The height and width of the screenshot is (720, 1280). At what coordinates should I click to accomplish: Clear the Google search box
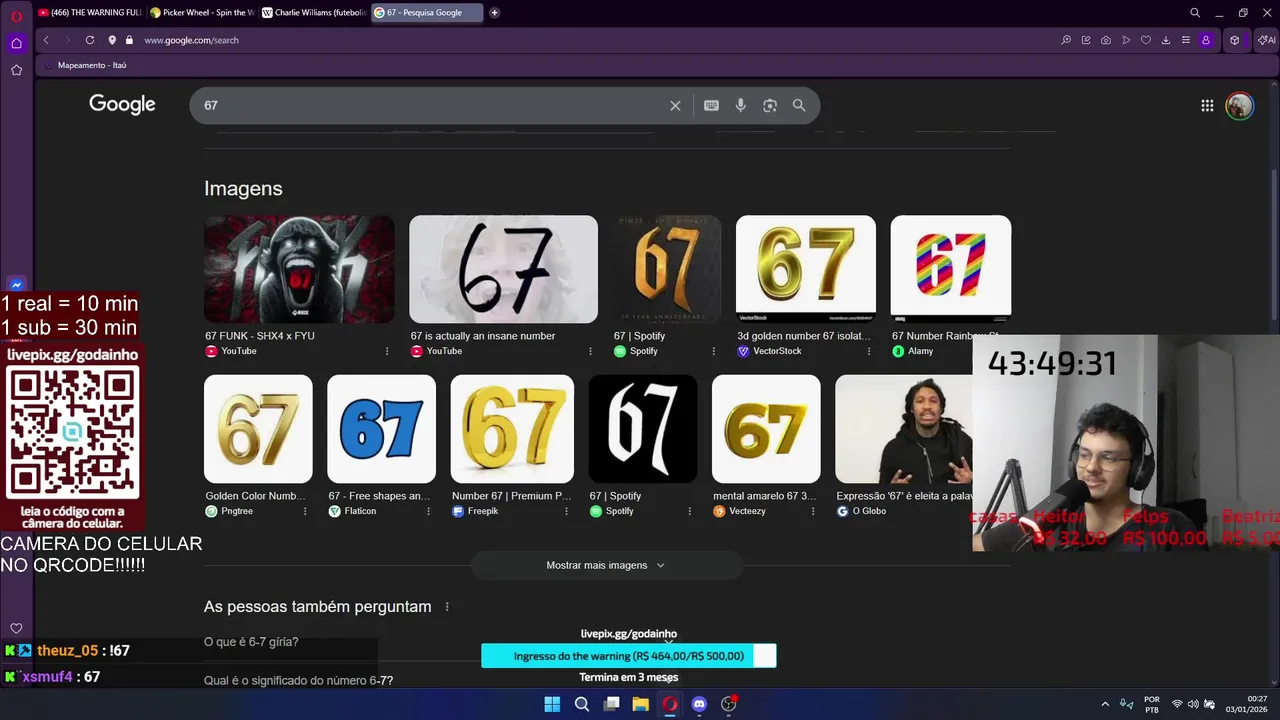tap(675, 105)
